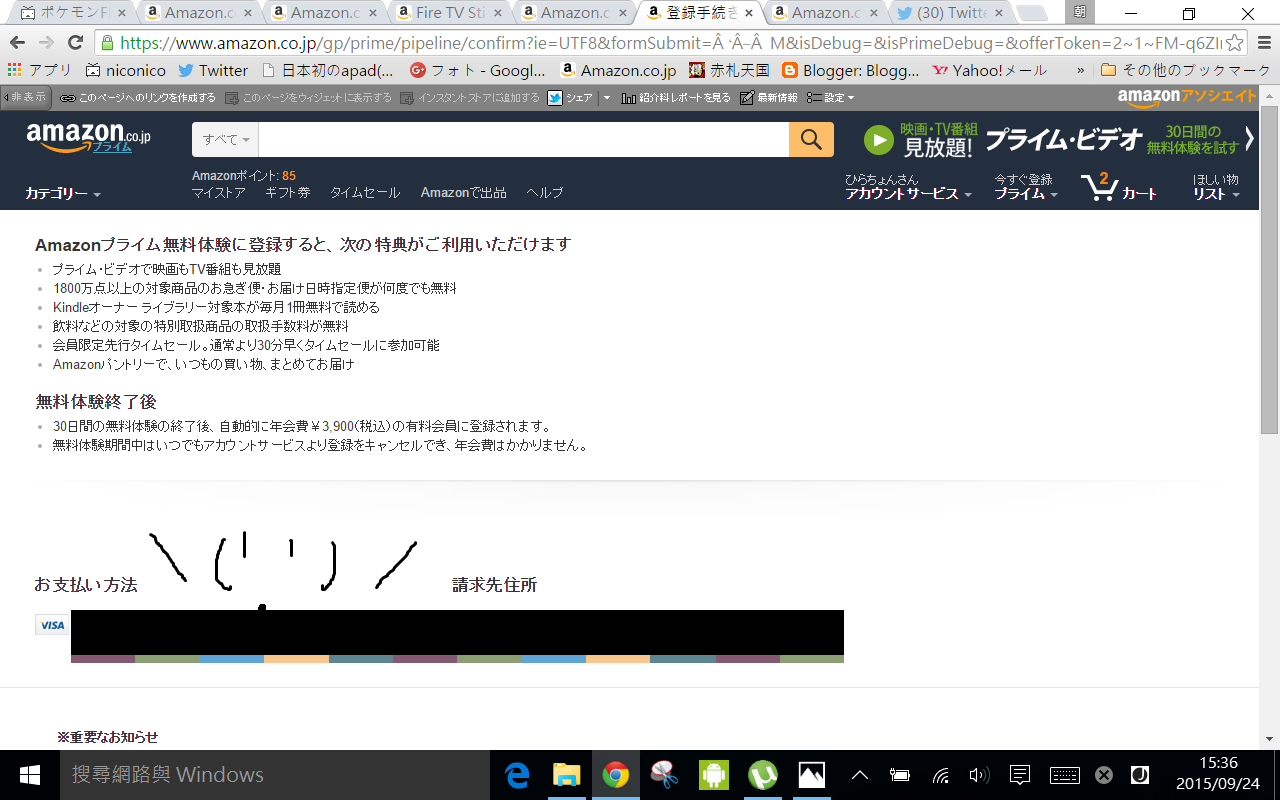Open the share arrow dropdown beside シェア
Screen dimensions: 1280x800
pos(606,98)
